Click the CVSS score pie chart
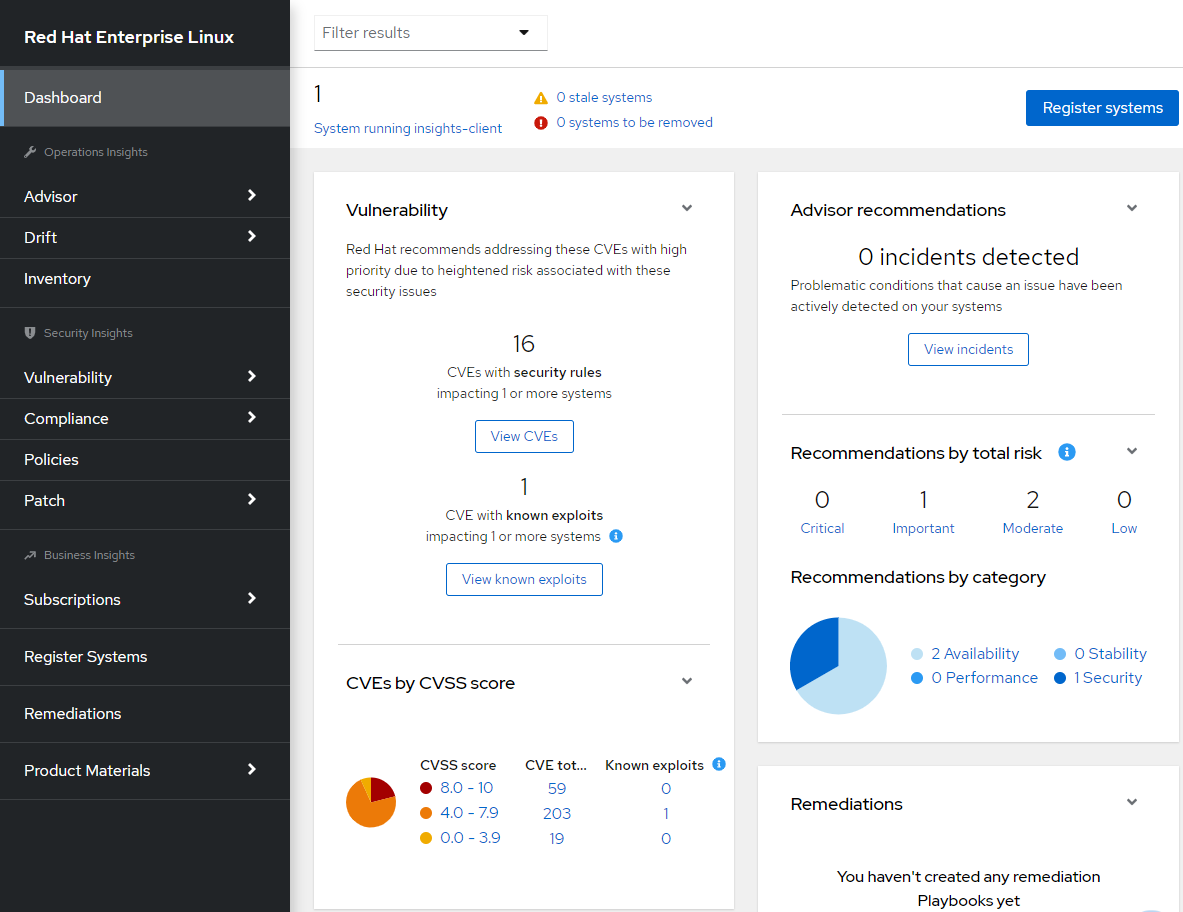Image resolution: width=1183 pixels, height=912 pixels. [x=371, y=803]
